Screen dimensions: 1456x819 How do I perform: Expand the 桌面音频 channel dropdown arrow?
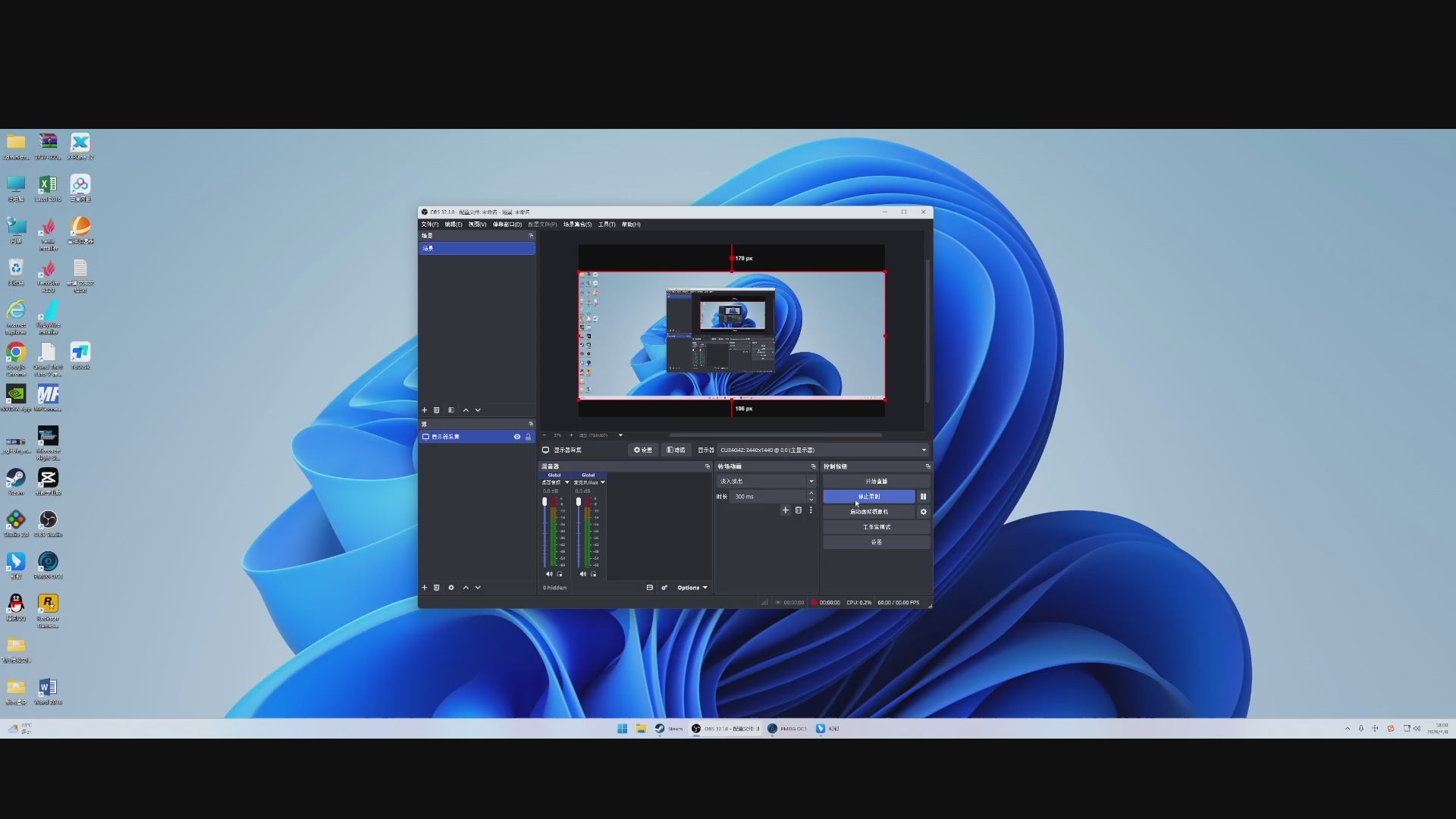click(566, 482)
